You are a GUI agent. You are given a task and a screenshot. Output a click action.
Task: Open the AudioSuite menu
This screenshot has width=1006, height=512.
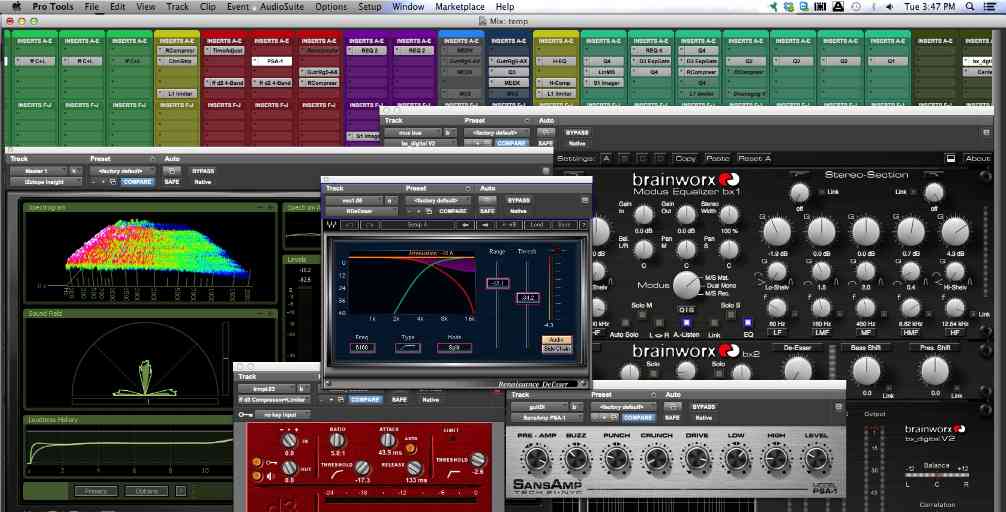(x=282, y=6)
